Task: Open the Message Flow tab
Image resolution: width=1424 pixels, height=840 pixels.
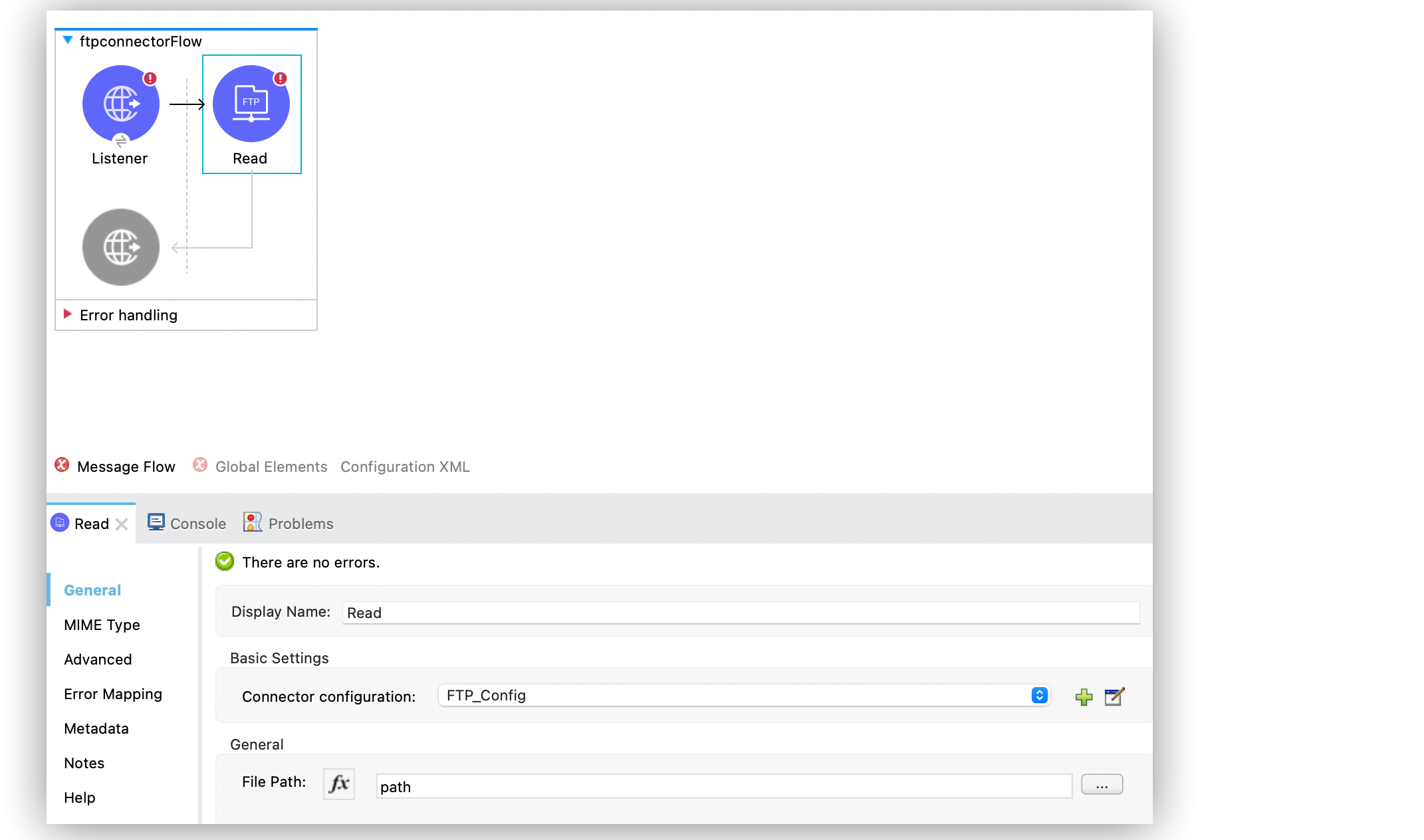Action: [x=126, y=467]
